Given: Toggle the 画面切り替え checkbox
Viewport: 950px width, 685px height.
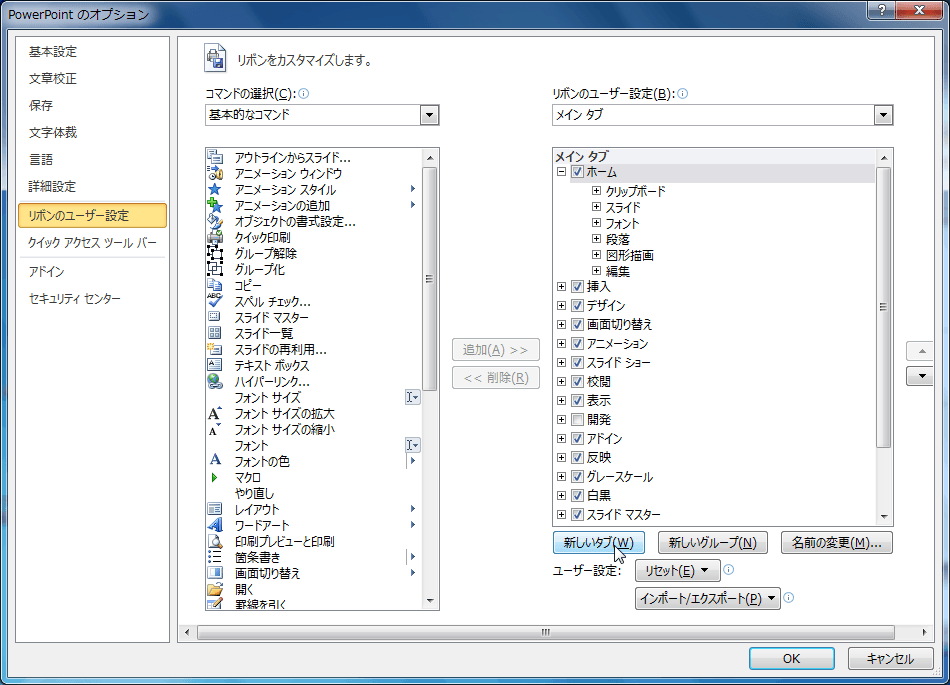Looking at the screenshot, I should (x=577, y=325).
